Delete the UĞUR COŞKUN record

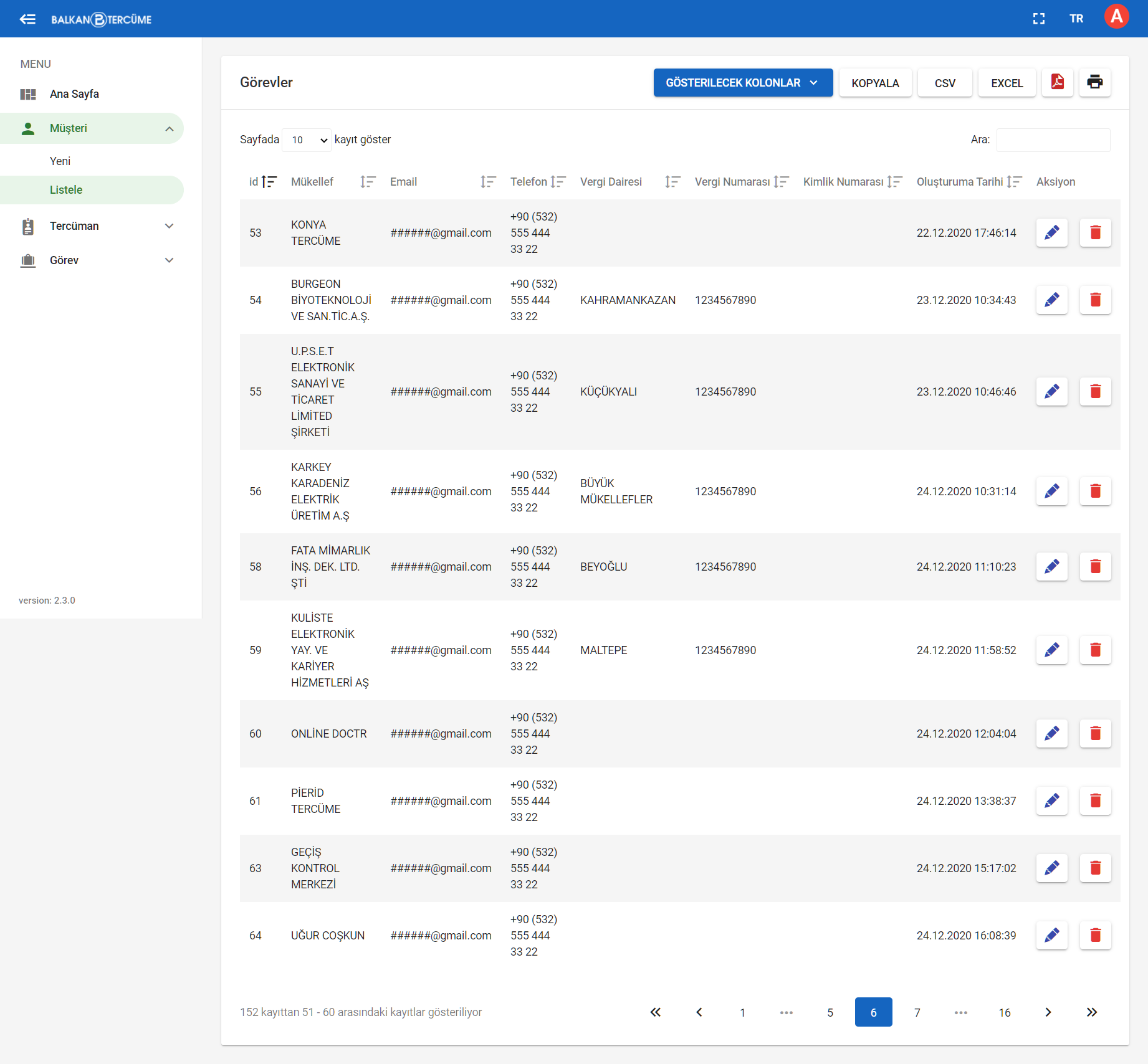[x=1095, y=936]
